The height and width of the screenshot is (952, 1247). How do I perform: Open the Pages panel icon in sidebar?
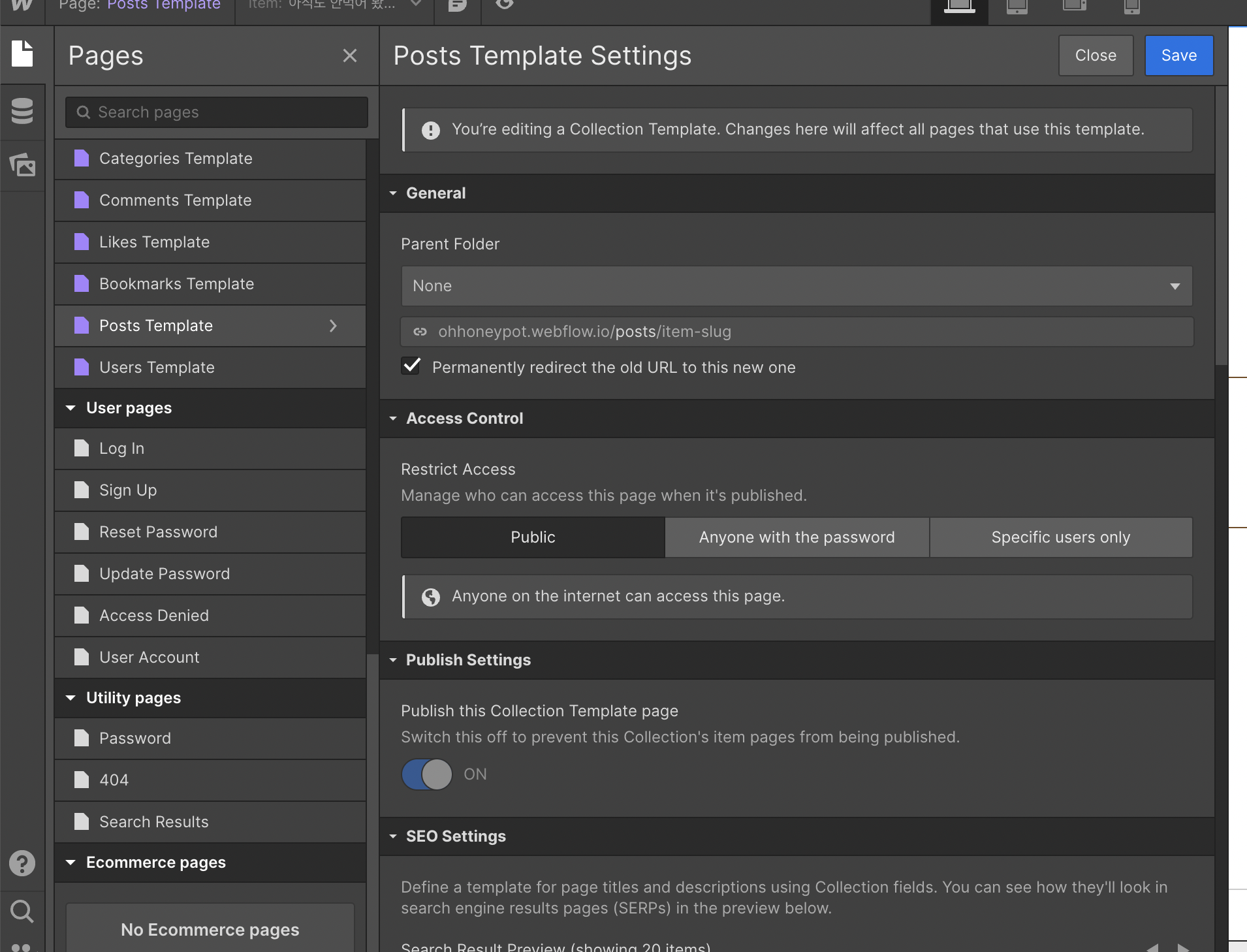click(22, 54)
